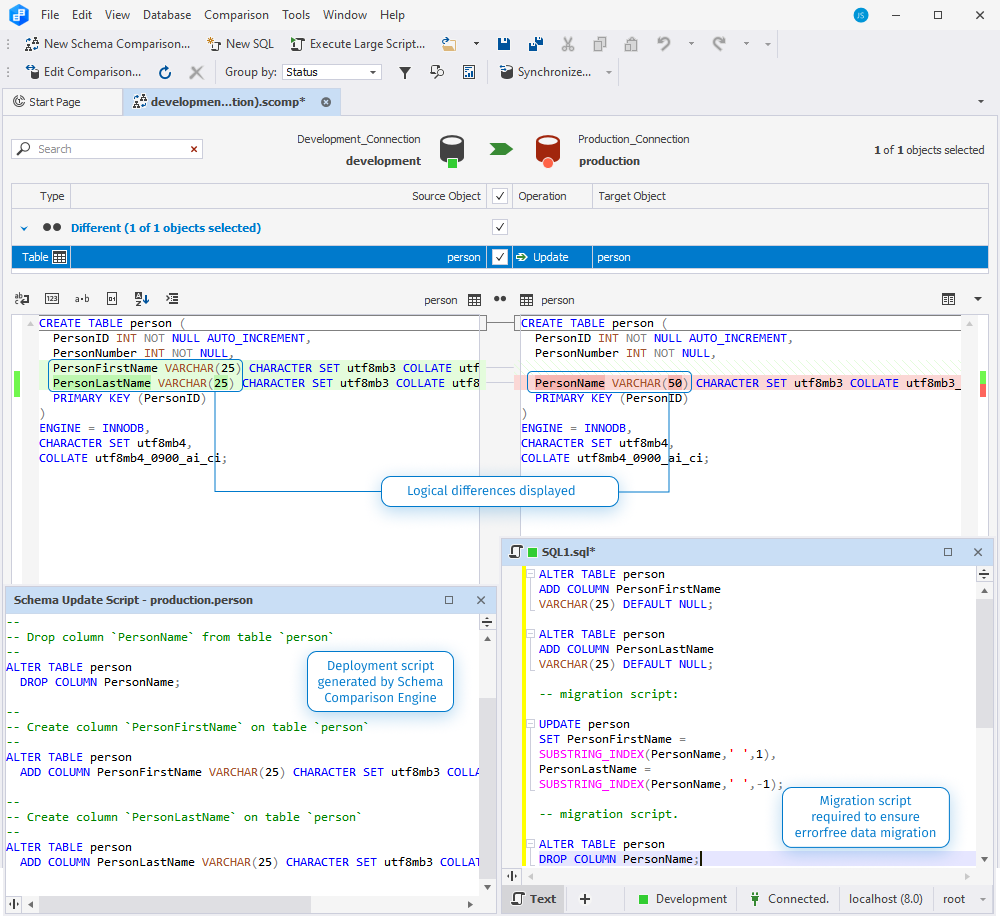Toggle the header checkbox in the grid
The height and width of the screenshot is (916, 1000).
(500, 196)
